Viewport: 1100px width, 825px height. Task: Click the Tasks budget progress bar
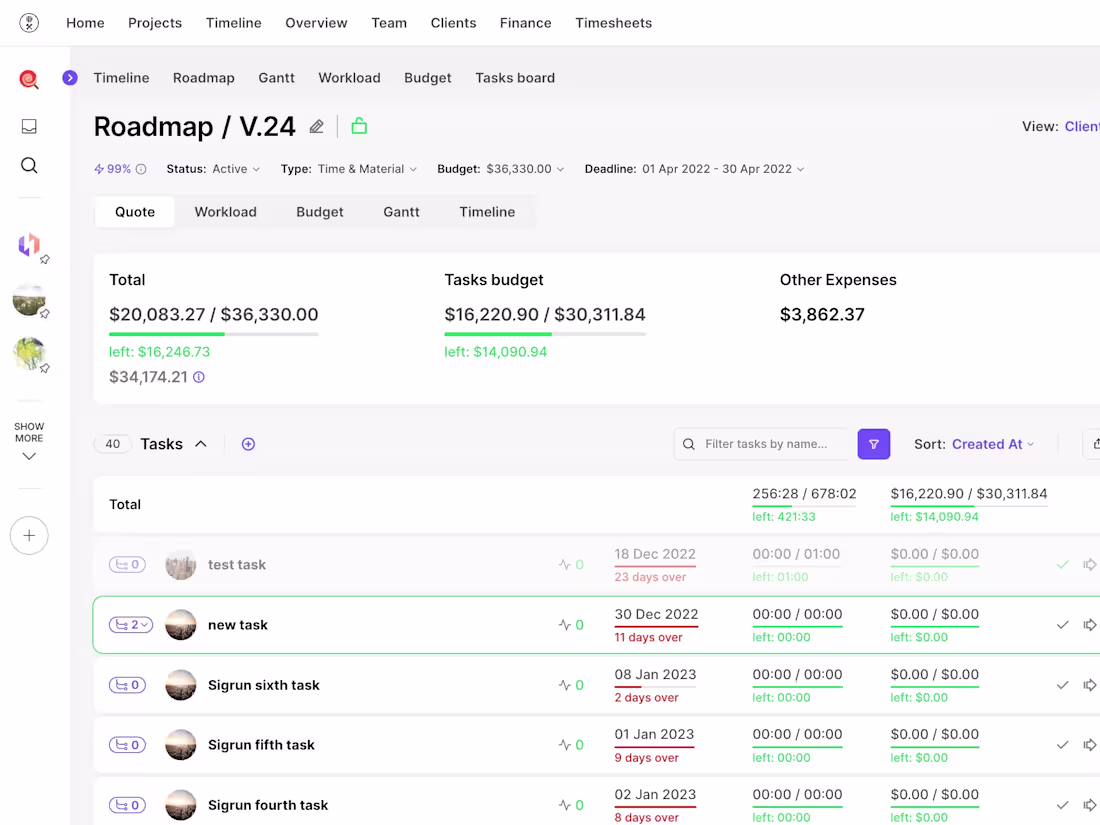coord(545,334)
